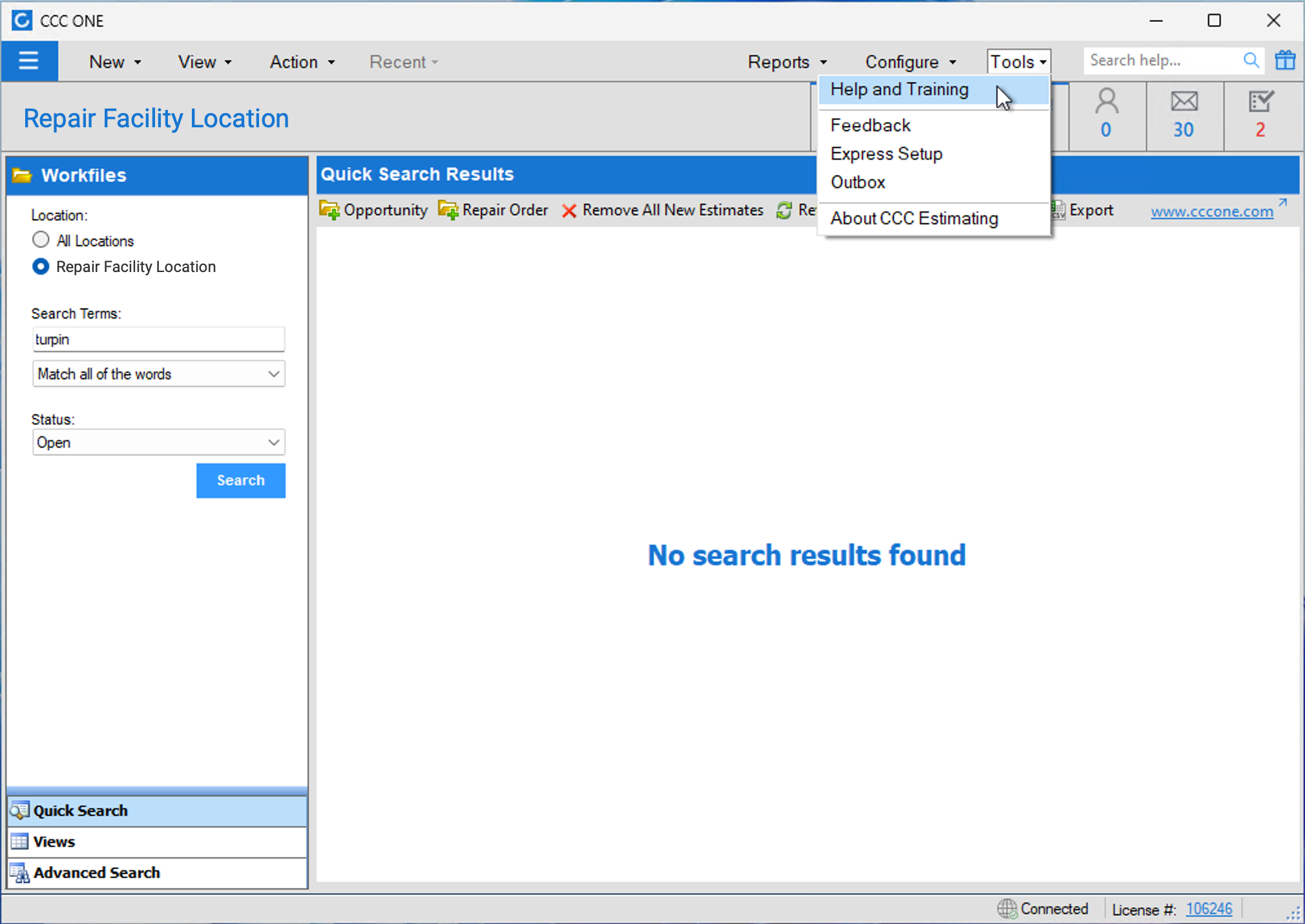Open the Action dropdown menu

[x=302, y=62]
